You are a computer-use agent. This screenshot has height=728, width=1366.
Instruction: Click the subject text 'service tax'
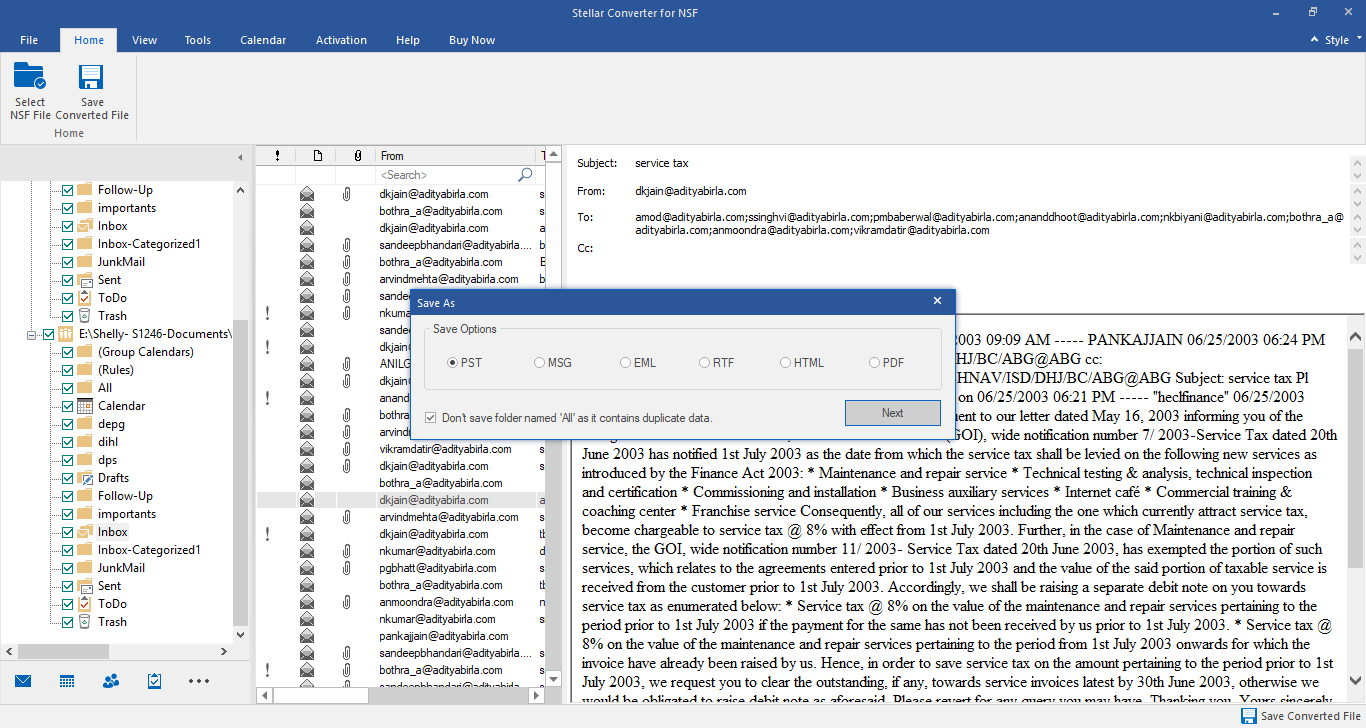[662, 163]
